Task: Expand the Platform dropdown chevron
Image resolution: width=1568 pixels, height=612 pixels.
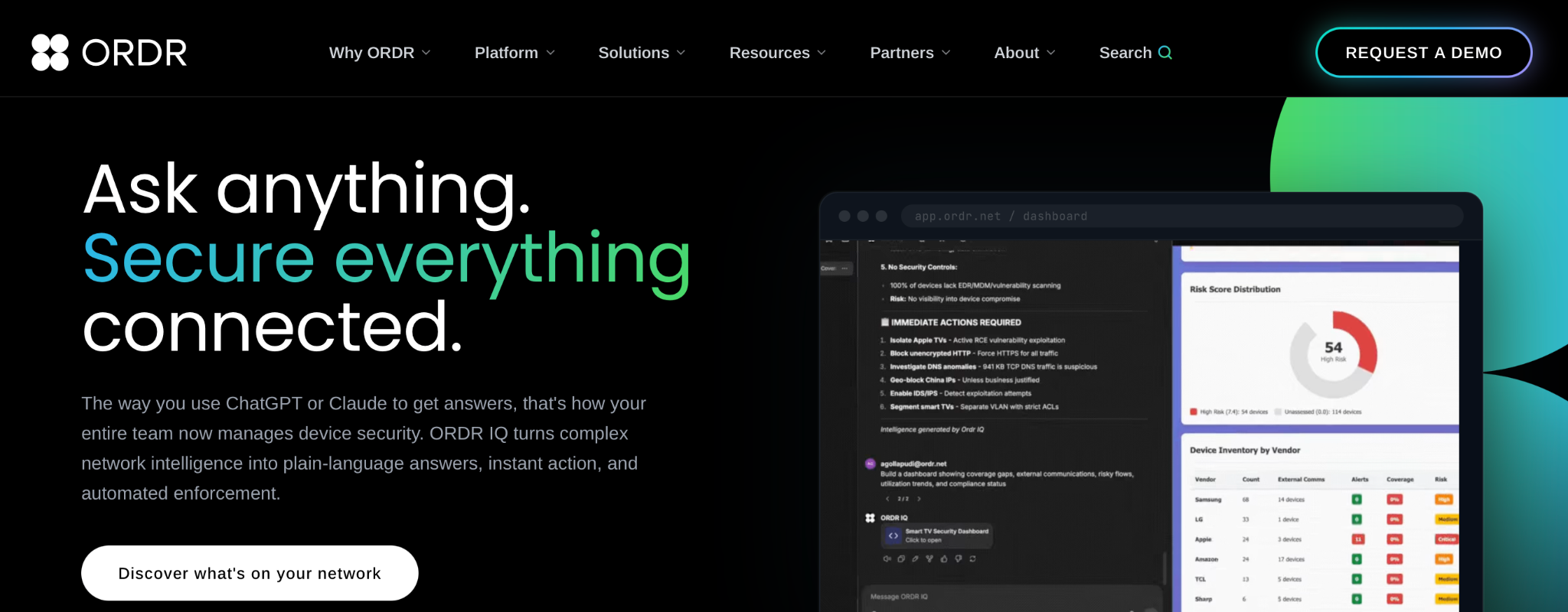Action: pos(550,53)
